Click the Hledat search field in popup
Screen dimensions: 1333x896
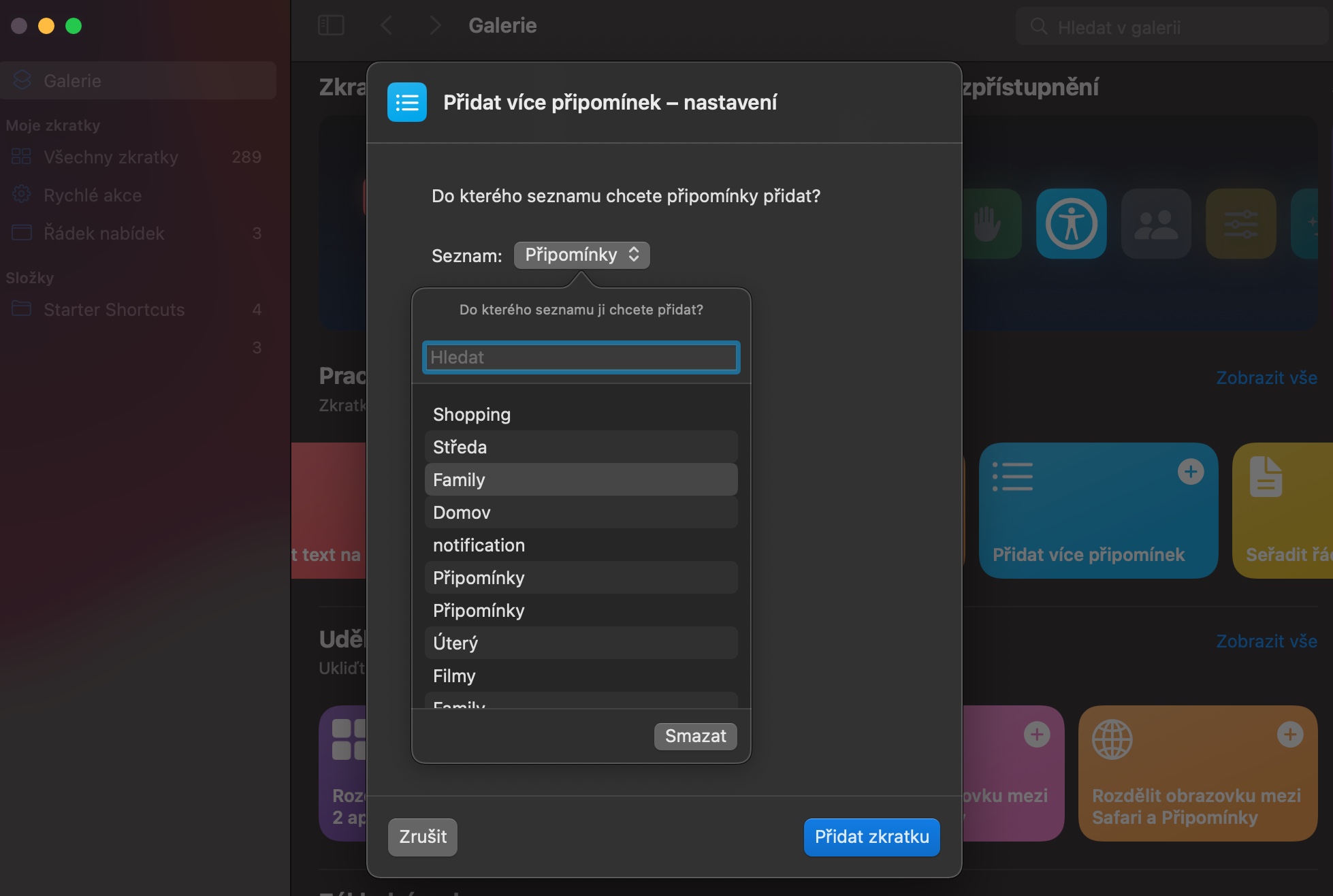point(581,357)
